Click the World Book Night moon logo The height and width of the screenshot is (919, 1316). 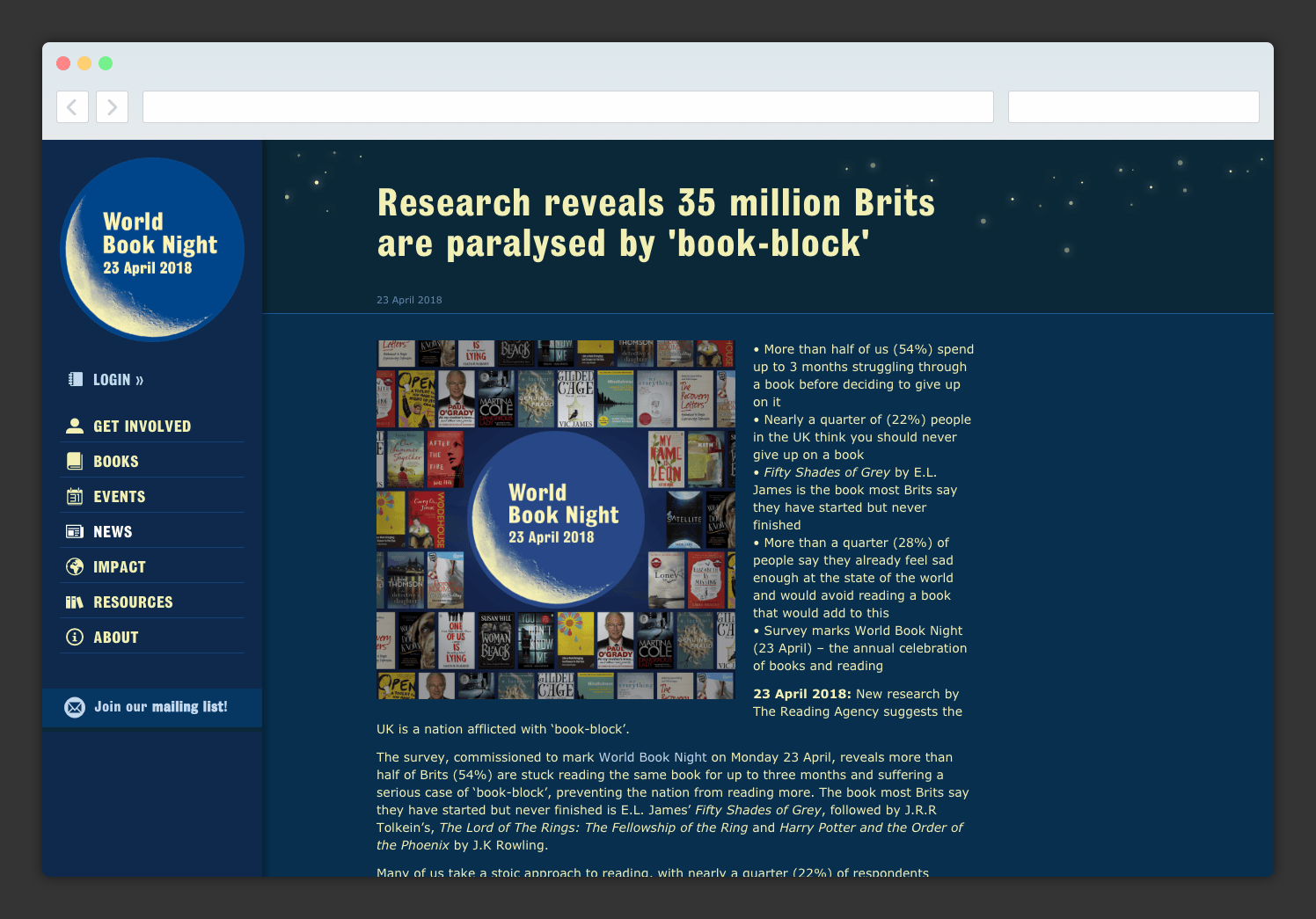pyautogui.click(x=152, y=249)
